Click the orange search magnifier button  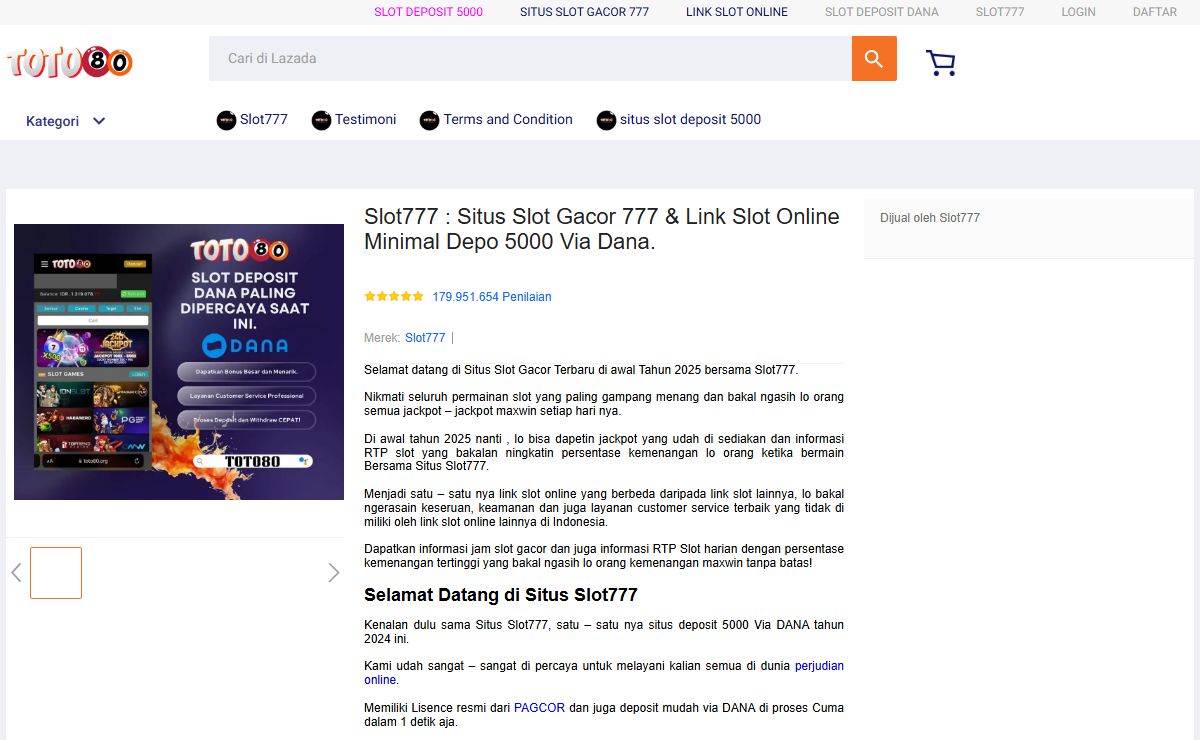874,59
